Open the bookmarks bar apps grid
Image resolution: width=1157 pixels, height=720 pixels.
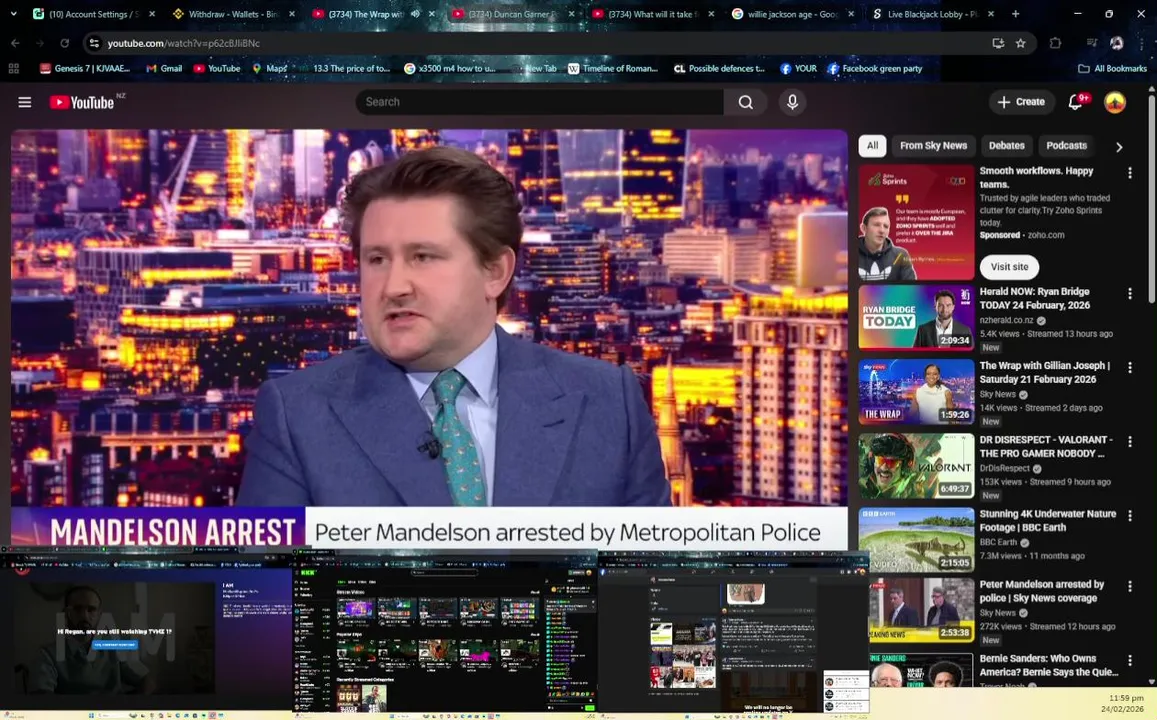pos(13,69)
